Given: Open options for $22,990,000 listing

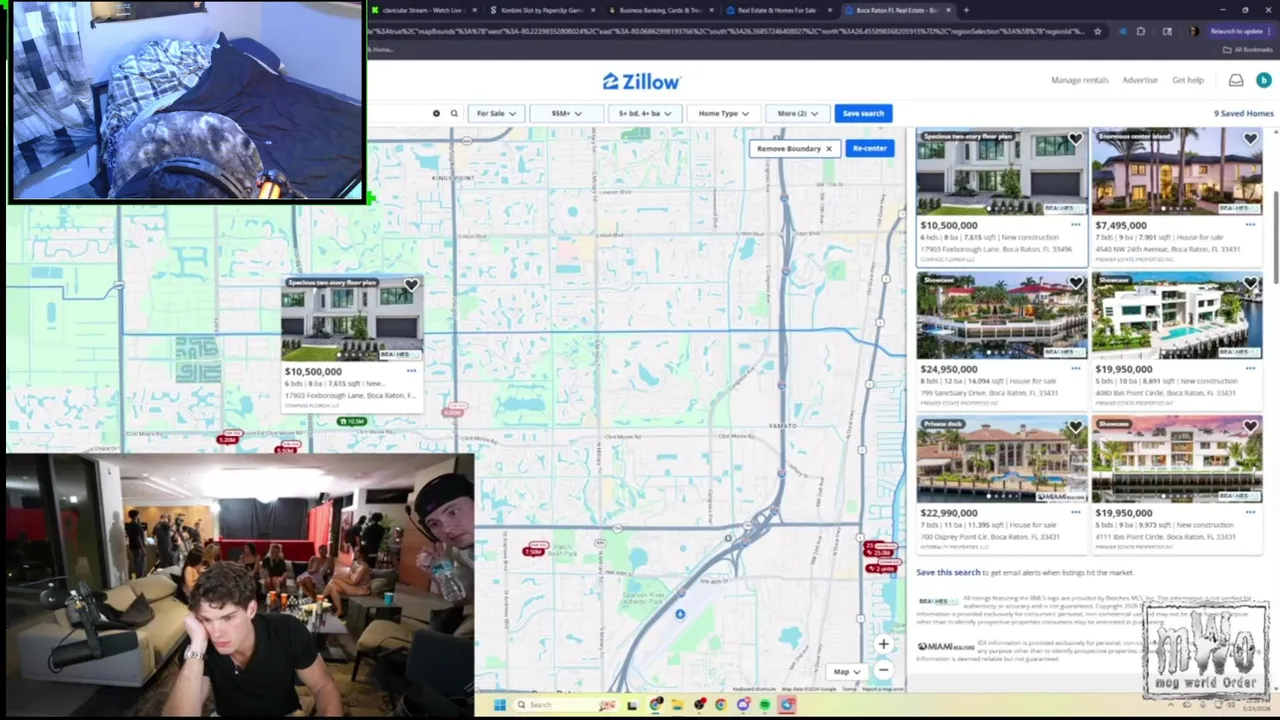Looking at the screenshot, I should [x=1075, y=513].
